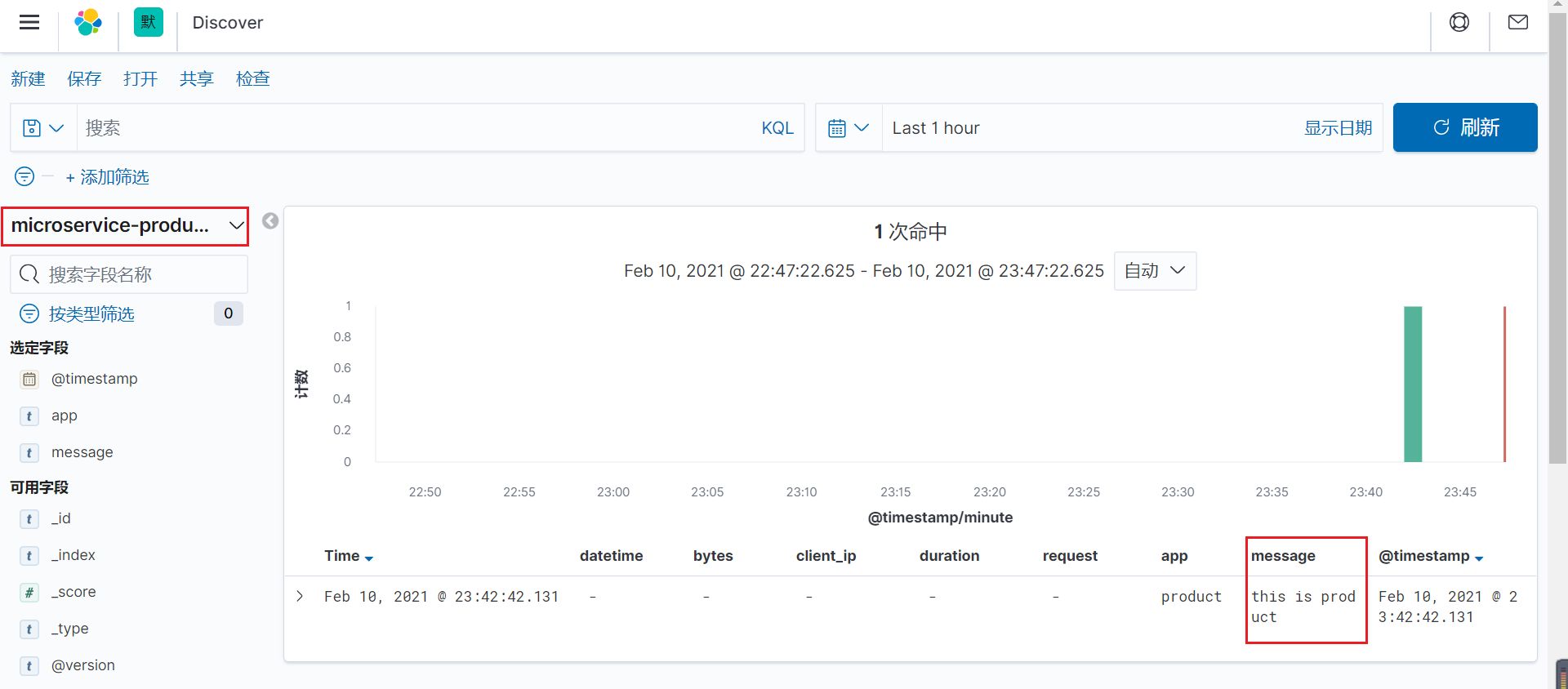Select the _index available field

(73, 556)
